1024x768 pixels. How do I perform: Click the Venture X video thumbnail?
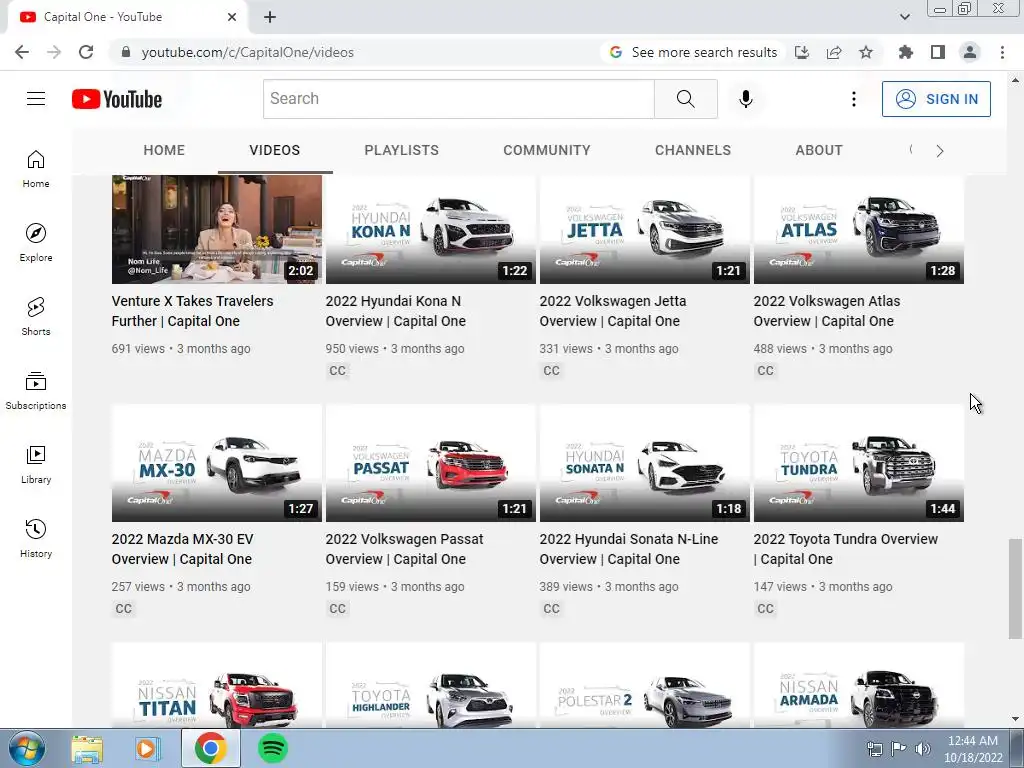(217, 229)
